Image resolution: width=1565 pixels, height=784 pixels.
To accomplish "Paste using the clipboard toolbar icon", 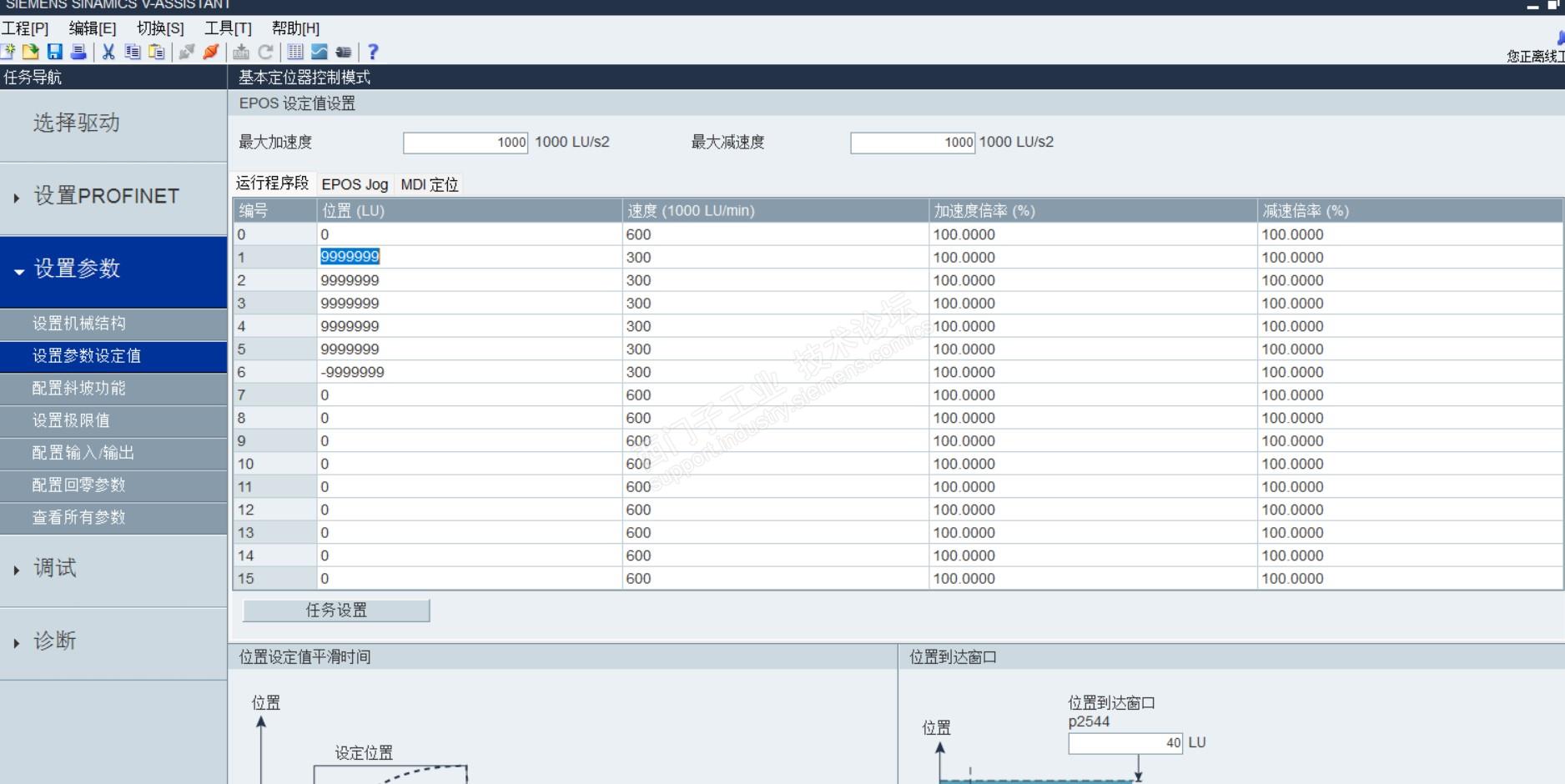I will pyautogui.click(x=156, y=52).
